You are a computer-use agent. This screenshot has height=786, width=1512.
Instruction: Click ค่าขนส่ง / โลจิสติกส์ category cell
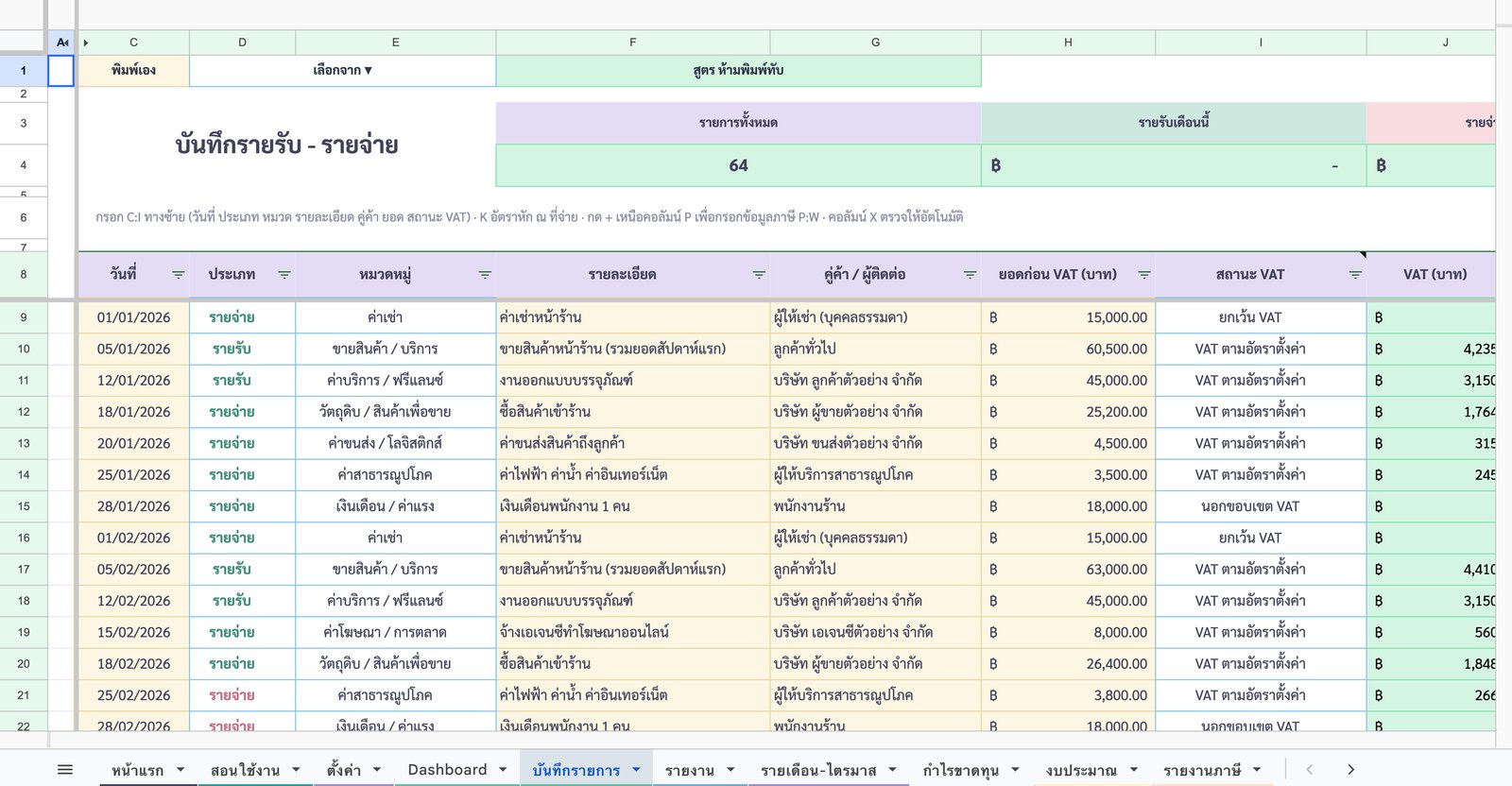(x=395, y=443)
